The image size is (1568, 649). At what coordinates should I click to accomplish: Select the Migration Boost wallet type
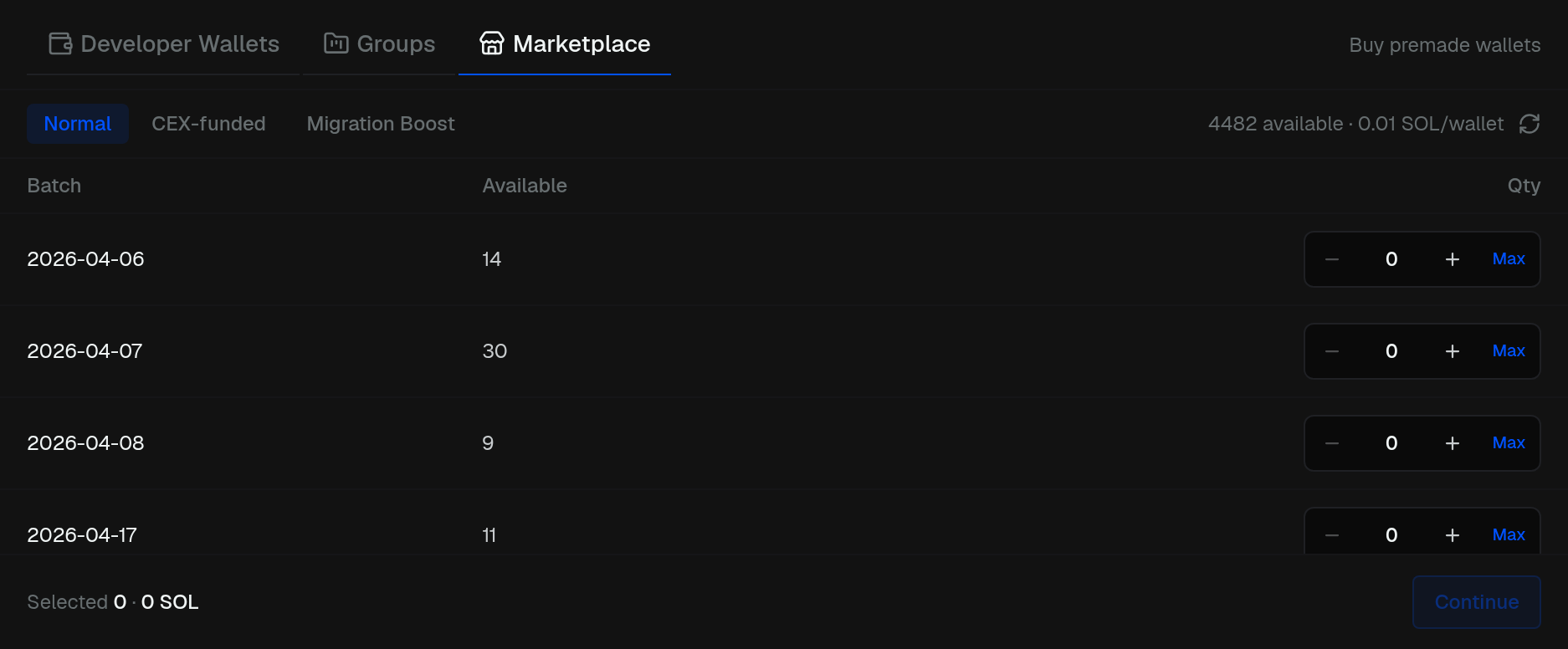coord(381,124)
